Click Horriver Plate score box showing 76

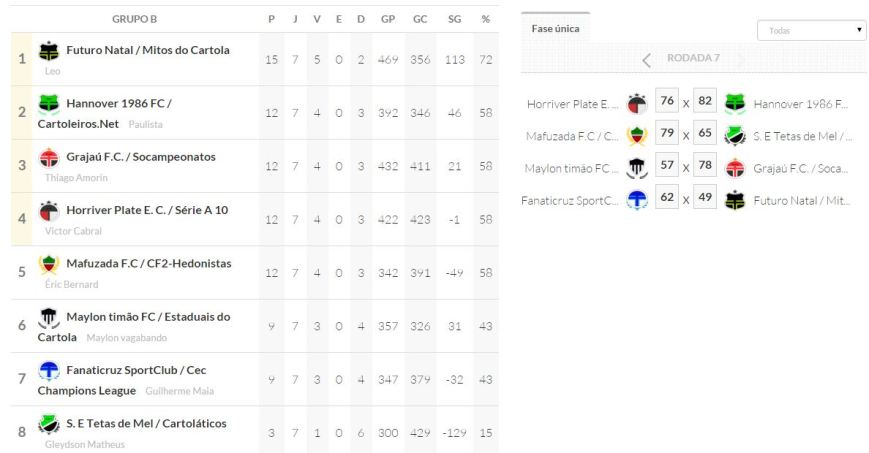[x=667, y=103]
